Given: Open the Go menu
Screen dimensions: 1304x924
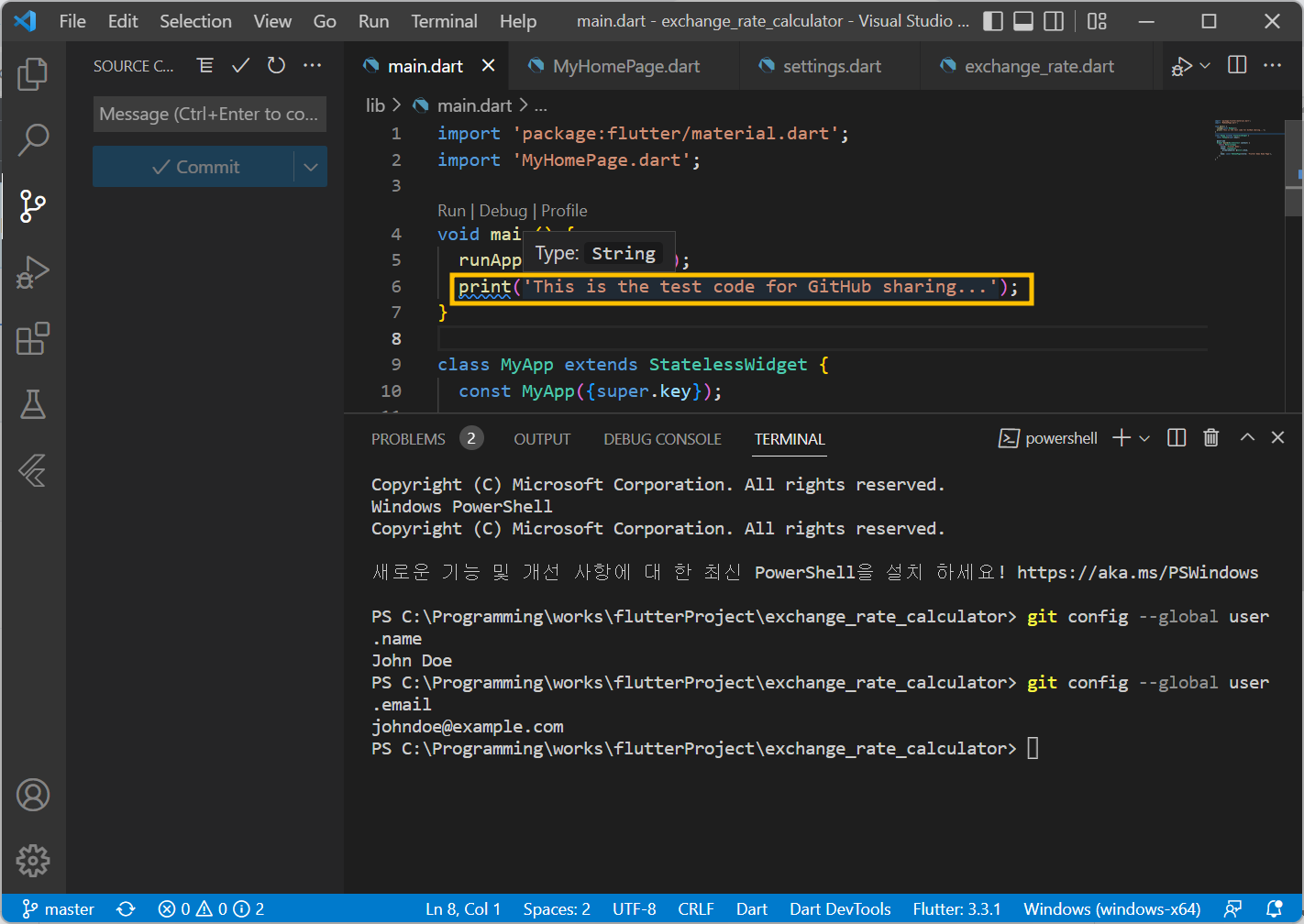Looking at the screenshot, I should (325, 21).
